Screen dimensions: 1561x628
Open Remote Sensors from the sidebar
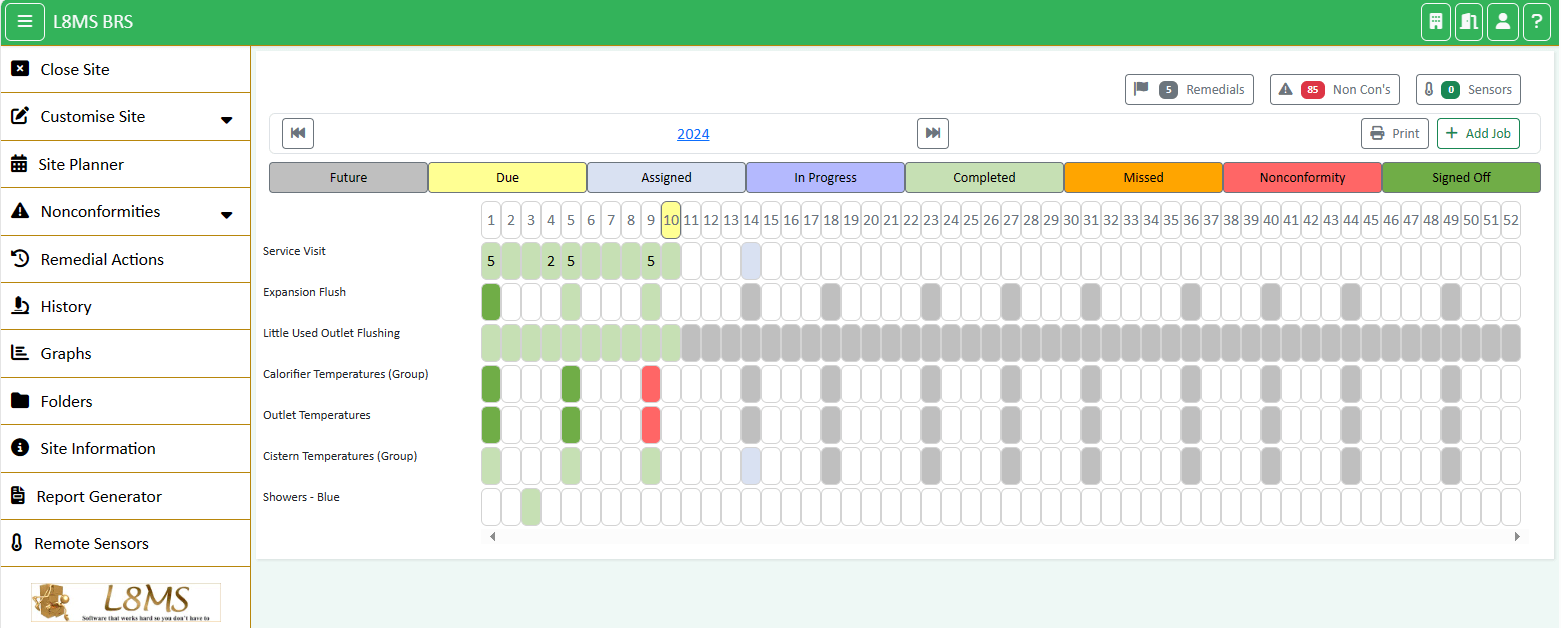click(91, 543)
